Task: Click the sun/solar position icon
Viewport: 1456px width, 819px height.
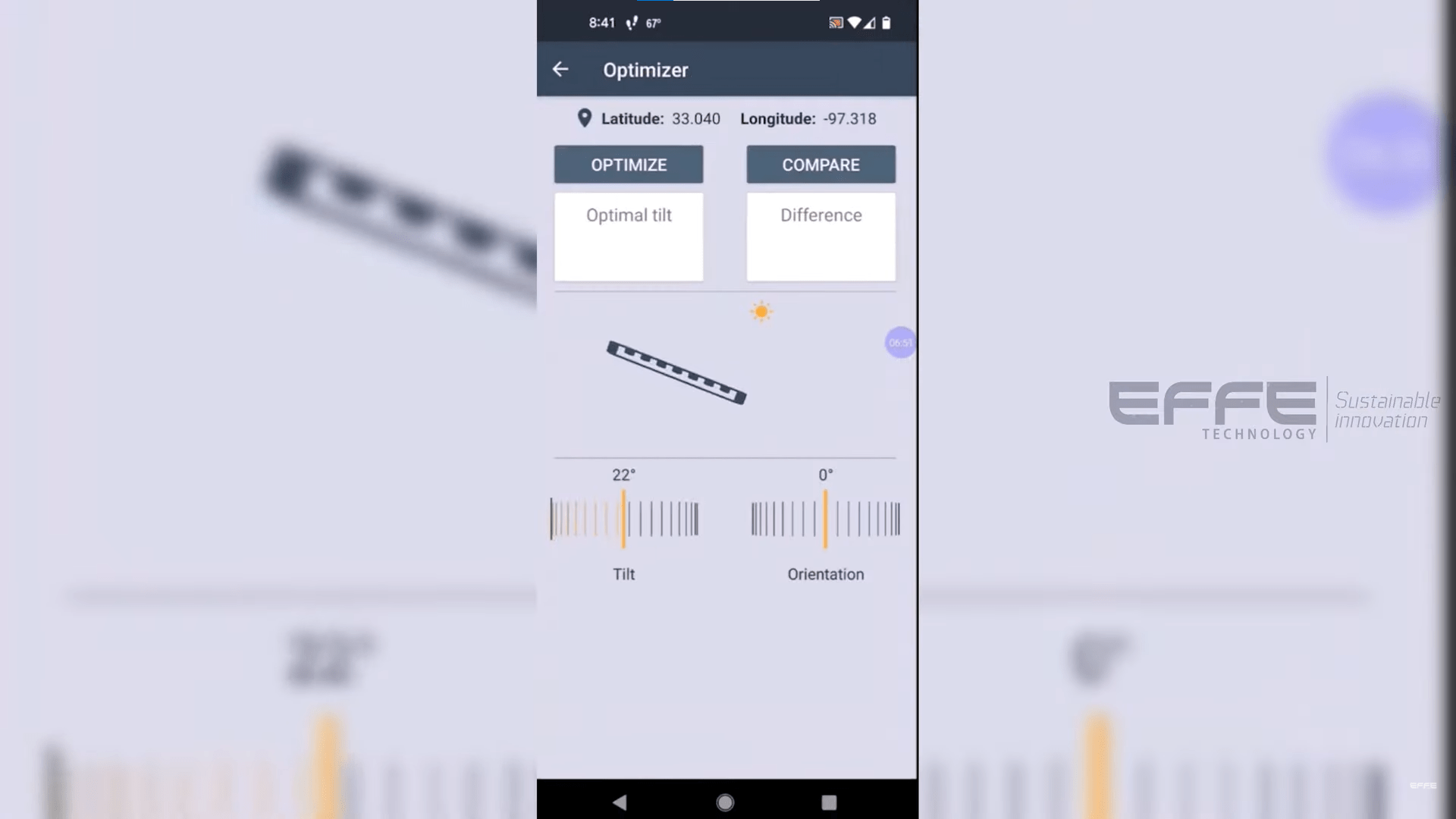Action: tap(762, 312)
